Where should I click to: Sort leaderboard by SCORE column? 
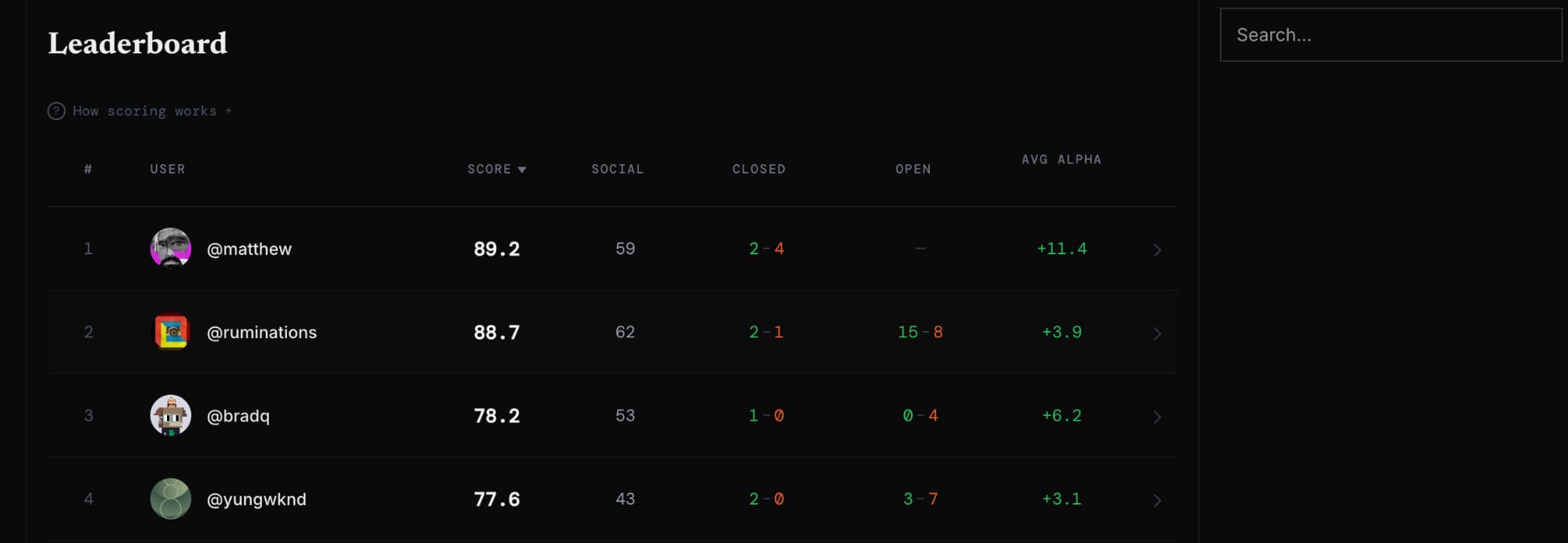tap(489, 169)
